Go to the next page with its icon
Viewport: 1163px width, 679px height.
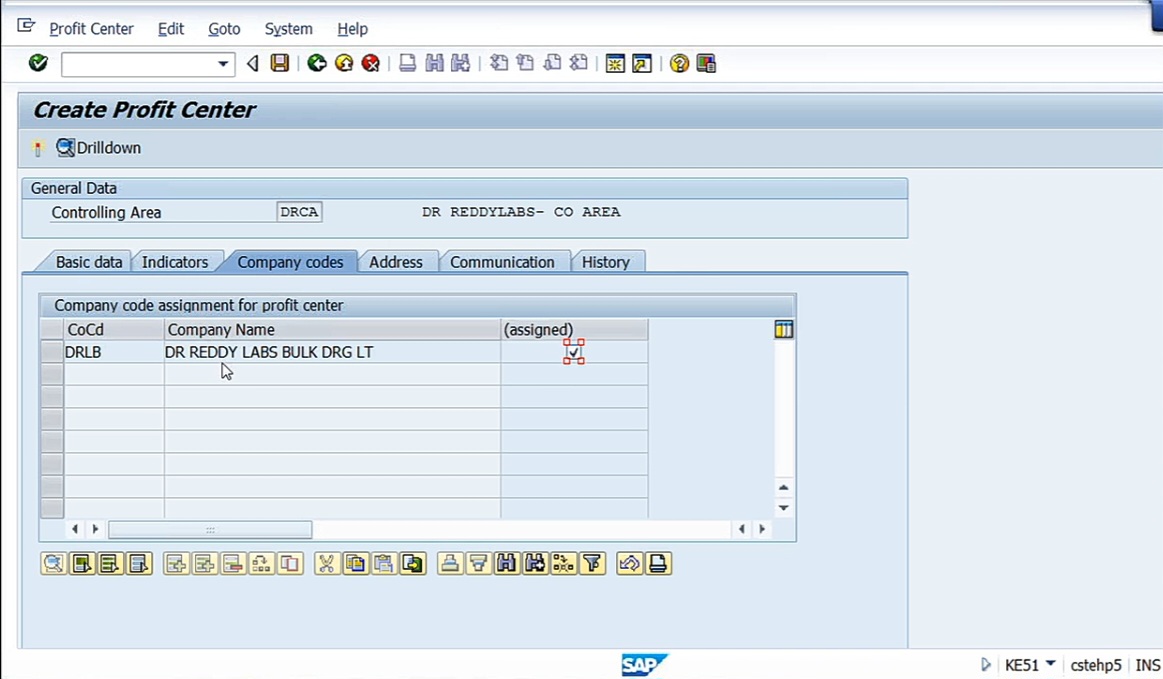pos(553,63)
